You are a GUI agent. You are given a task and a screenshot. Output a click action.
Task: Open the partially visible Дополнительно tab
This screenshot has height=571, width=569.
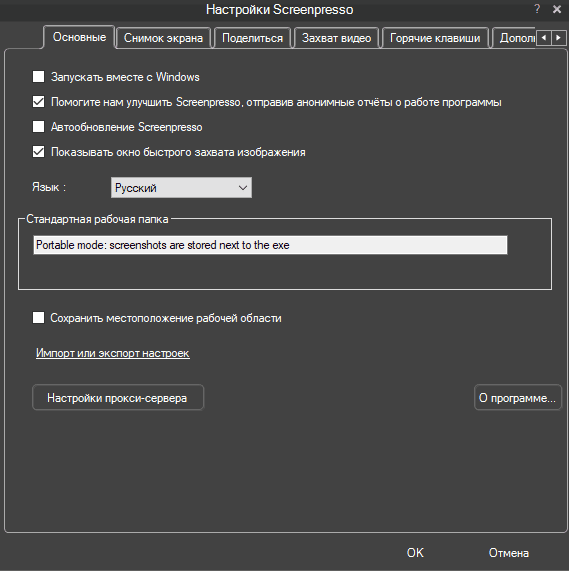[x=514, y=38]
